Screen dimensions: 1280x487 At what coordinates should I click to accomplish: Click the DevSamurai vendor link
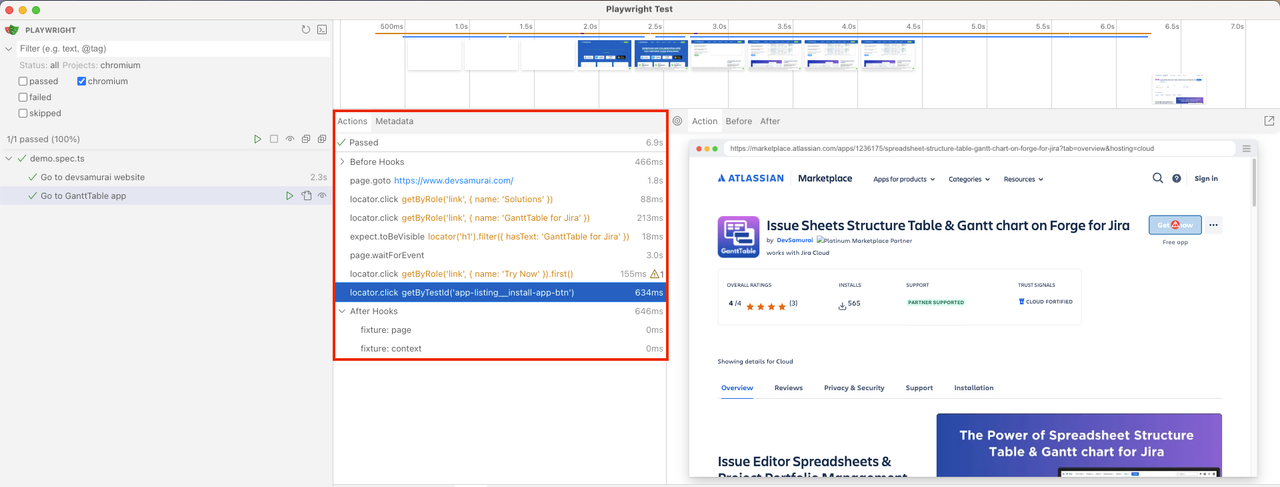(795, 240)
